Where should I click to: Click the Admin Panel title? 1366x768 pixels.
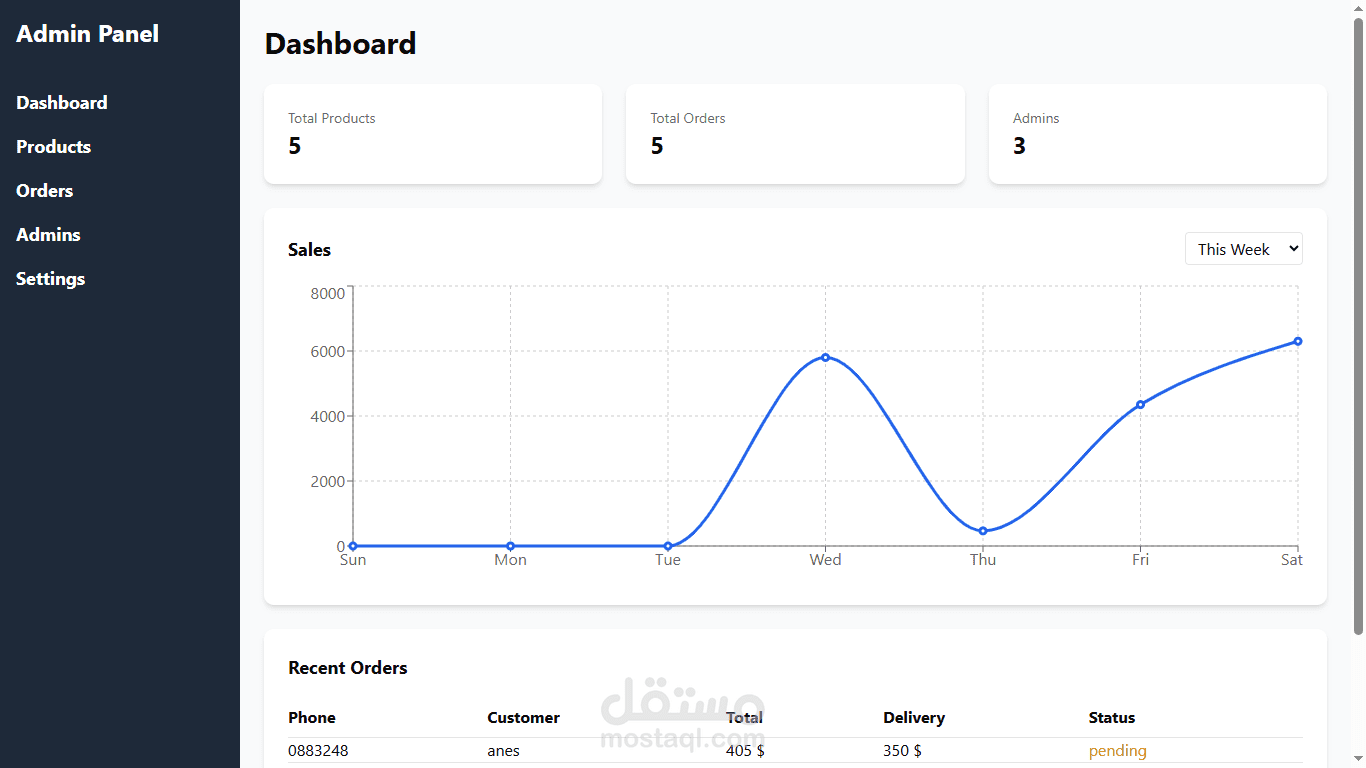tap(87, 34)
